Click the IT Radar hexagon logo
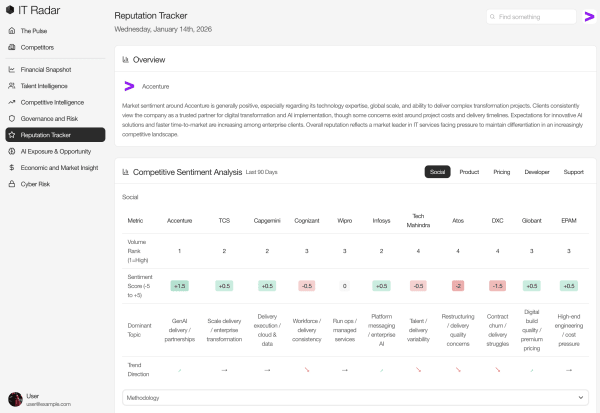The width and height of the screenshot is (600, 413). click(10, 10)
